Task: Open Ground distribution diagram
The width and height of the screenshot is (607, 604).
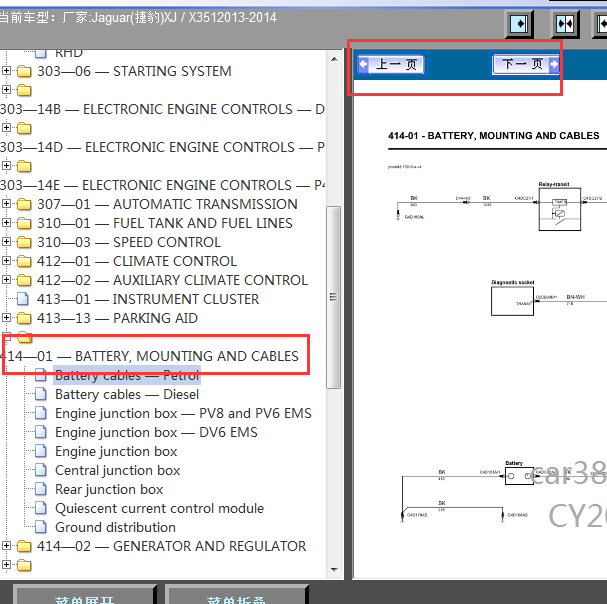Action: point(115,527)
